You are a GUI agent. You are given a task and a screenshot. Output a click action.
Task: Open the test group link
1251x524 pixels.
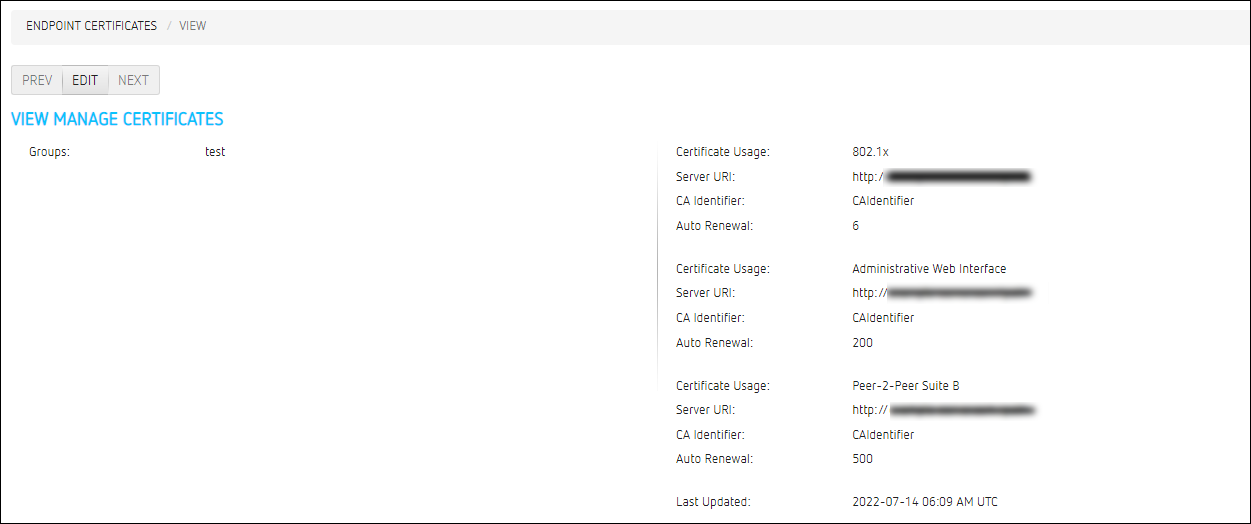pos(215,152)
